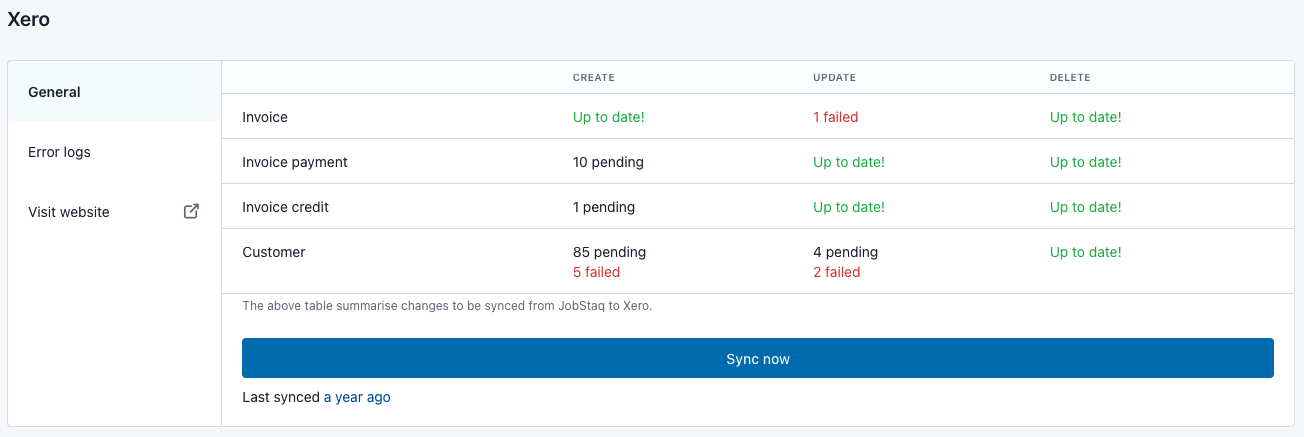Viewport: 1304px width, 437px height.
Task: Open the Error logs tab
Action: point(114,152)
